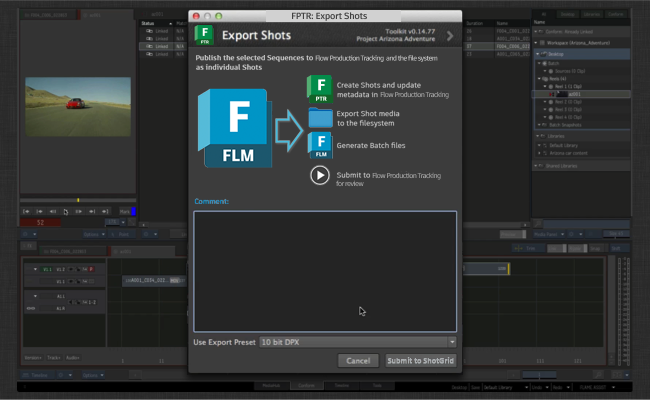
Task: Click the car clip thumbnail in the player
Action: pyautogui.click(x=78, y=107)
